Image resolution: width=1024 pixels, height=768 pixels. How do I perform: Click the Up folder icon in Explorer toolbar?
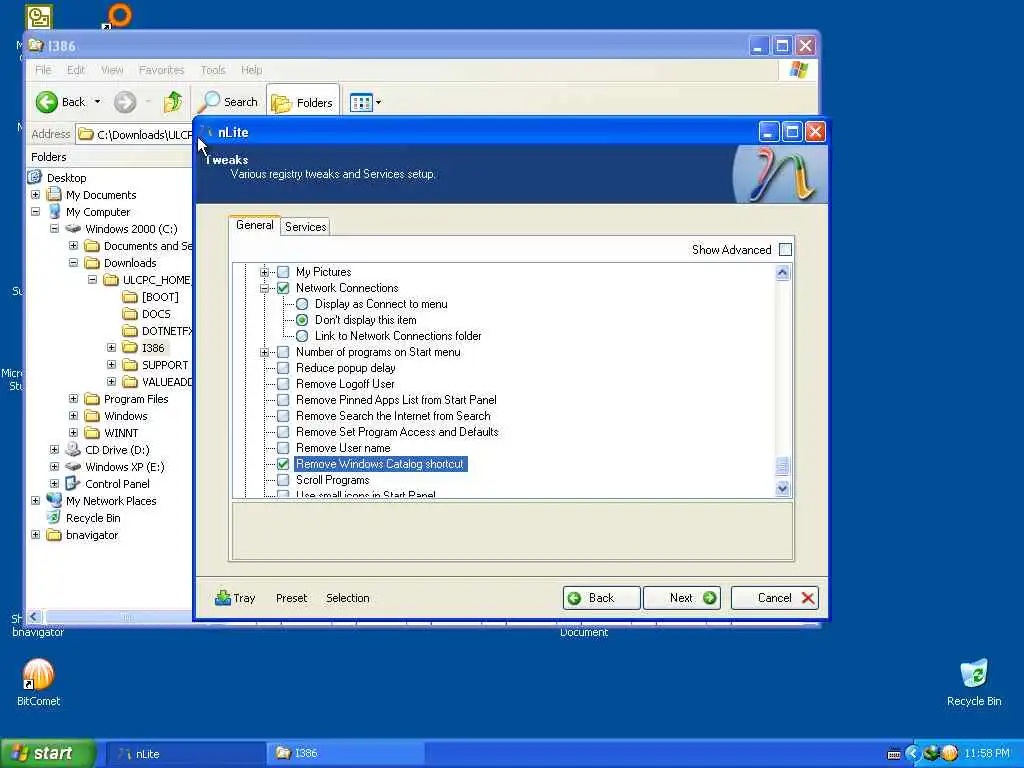point(173,102)
